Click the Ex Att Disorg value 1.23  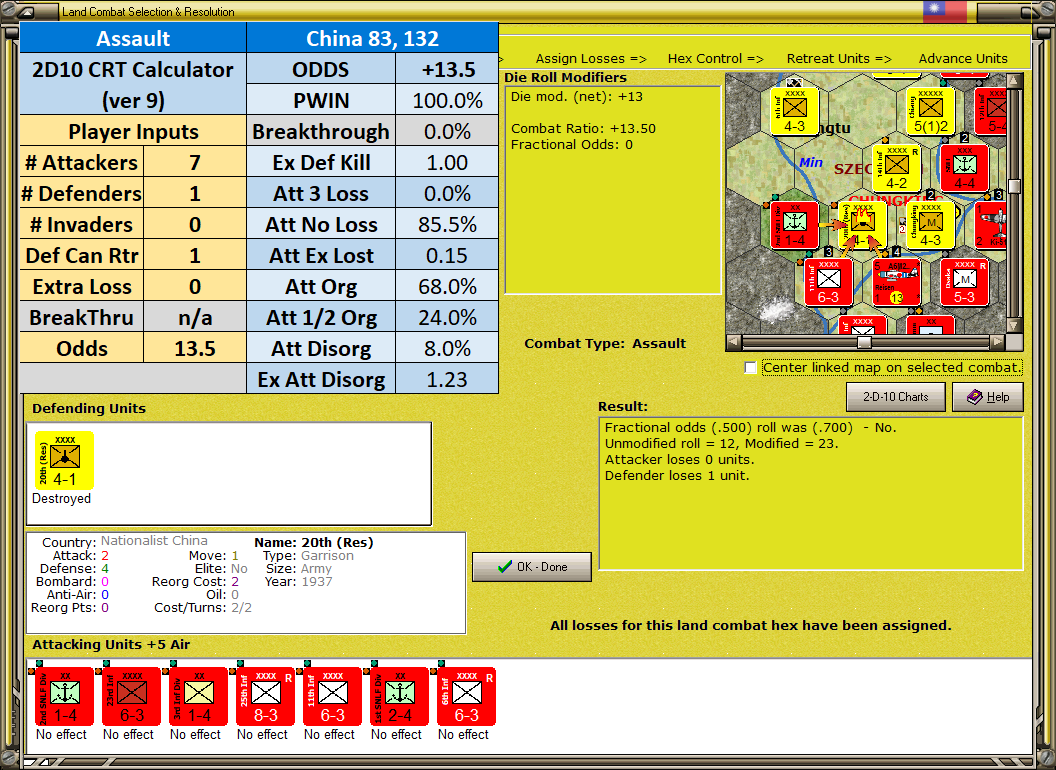pyautogui.click(x=447, y=379)
